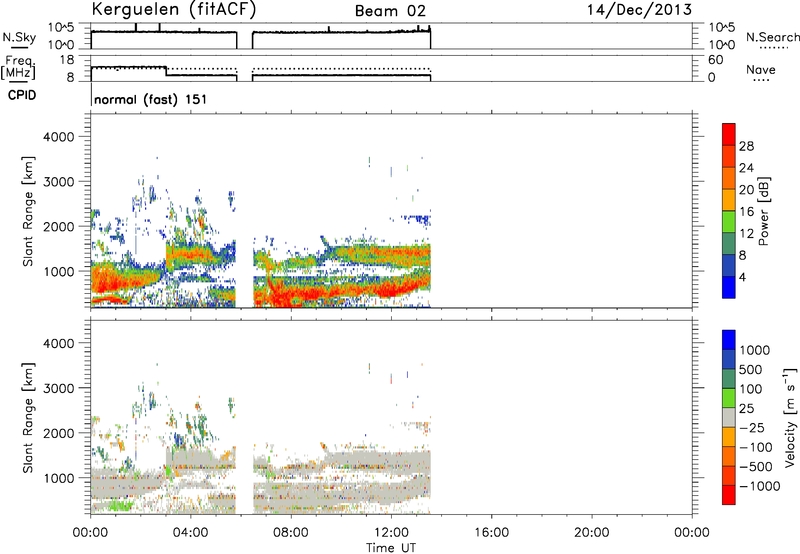The height and width of the screenshot is (554, 800).
Task: Click the '20:00' time axis label
Action: click(591, 533)
